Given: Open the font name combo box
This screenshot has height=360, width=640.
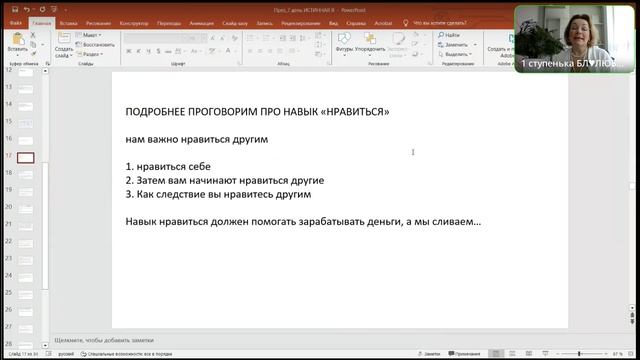Looking at the screenshot, I should [x=154, y=38].
